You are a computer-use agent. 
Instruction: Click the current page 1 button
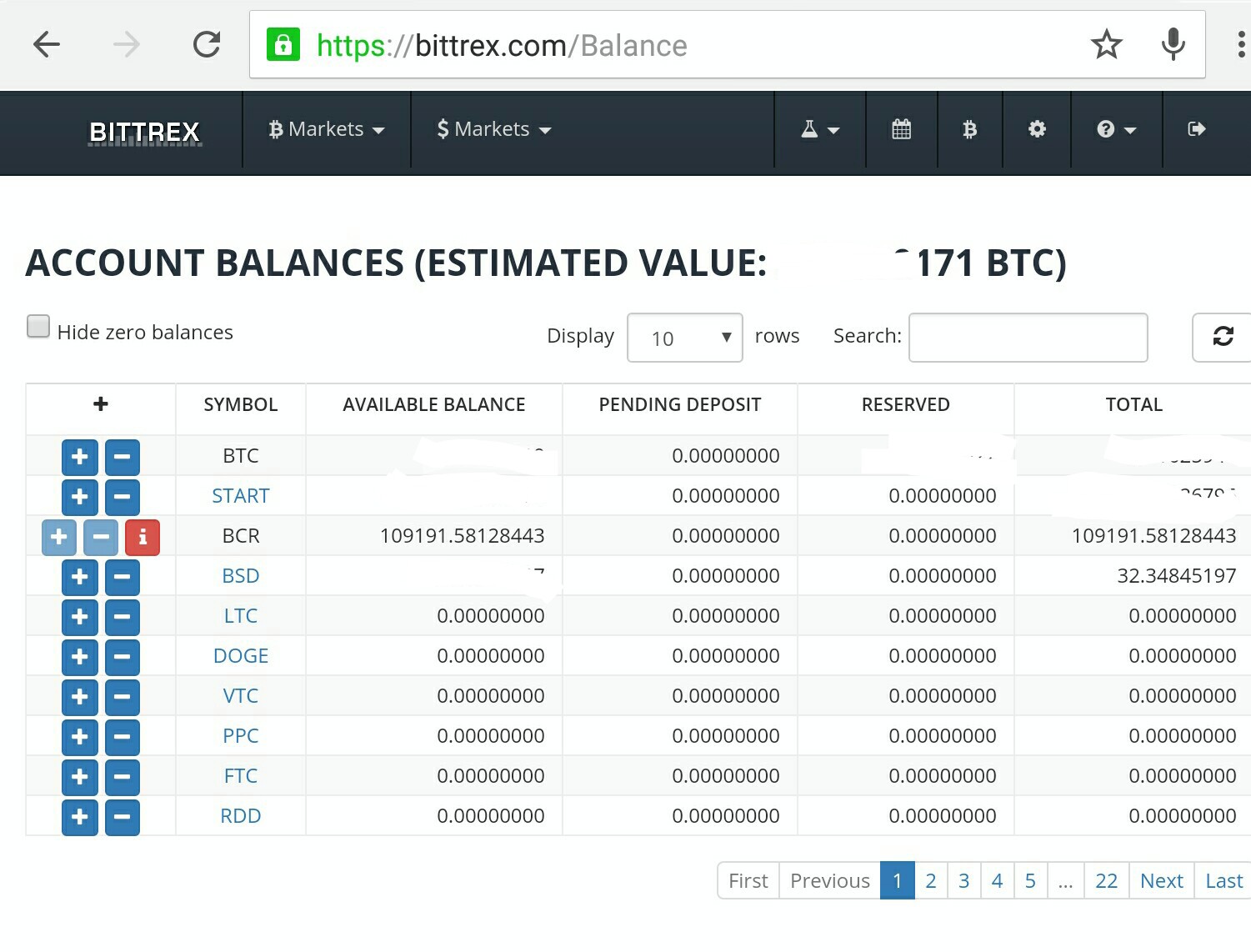click(898, 880)
